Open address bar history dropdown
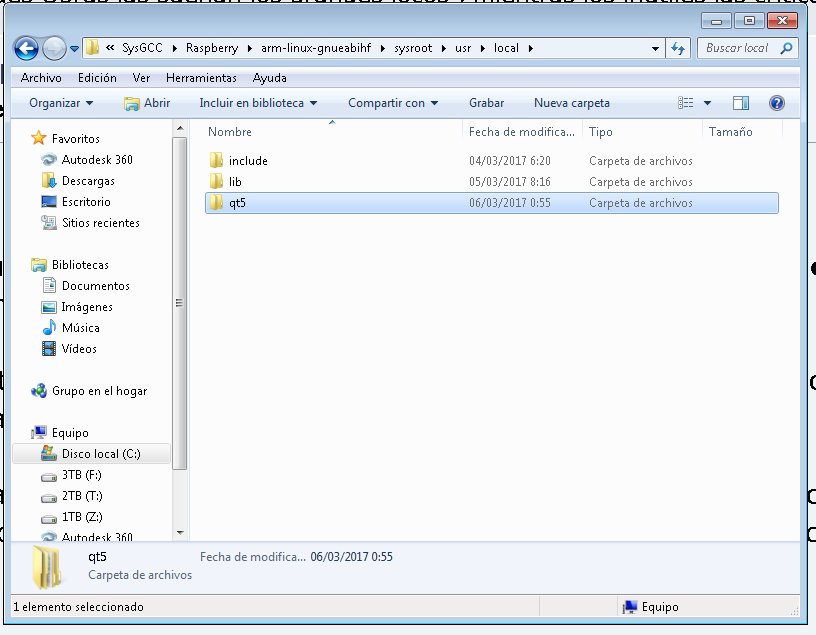 [x=655, y=48]
